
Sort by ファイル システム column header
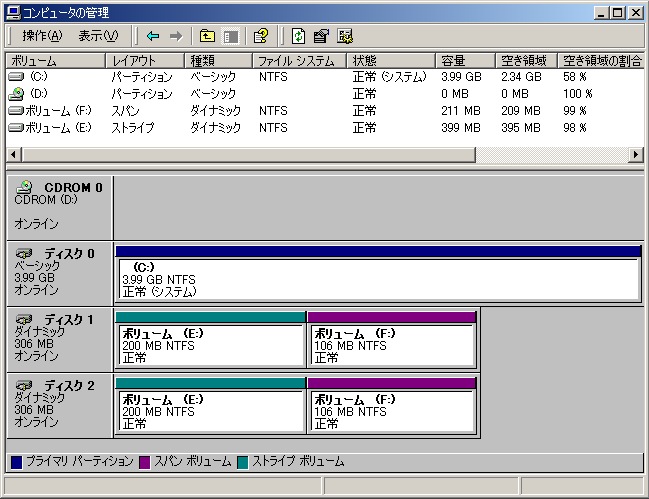[299, 60]
